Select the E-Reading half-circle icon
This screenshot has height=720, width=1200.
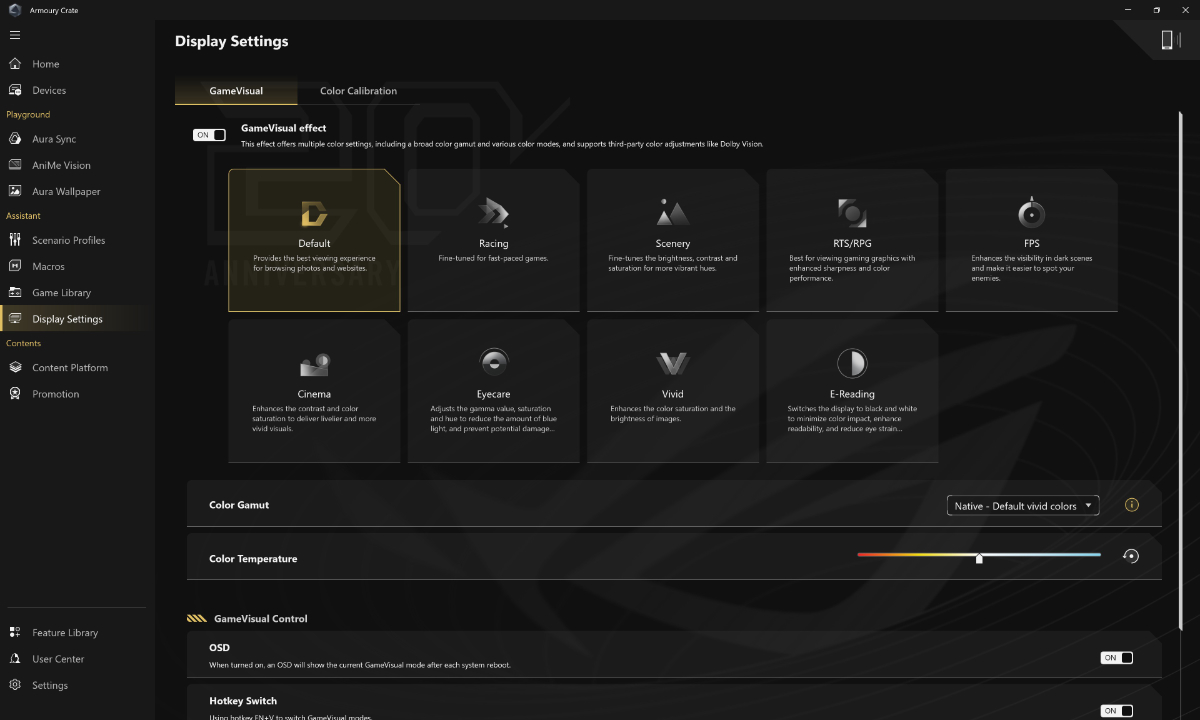[852, 362]
